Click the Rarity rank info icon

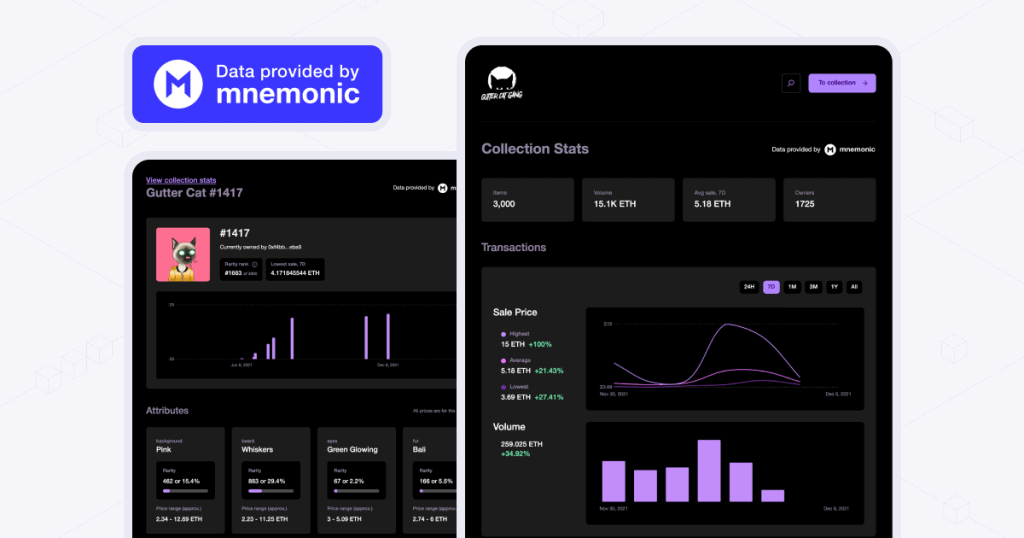tap(255, 264)
